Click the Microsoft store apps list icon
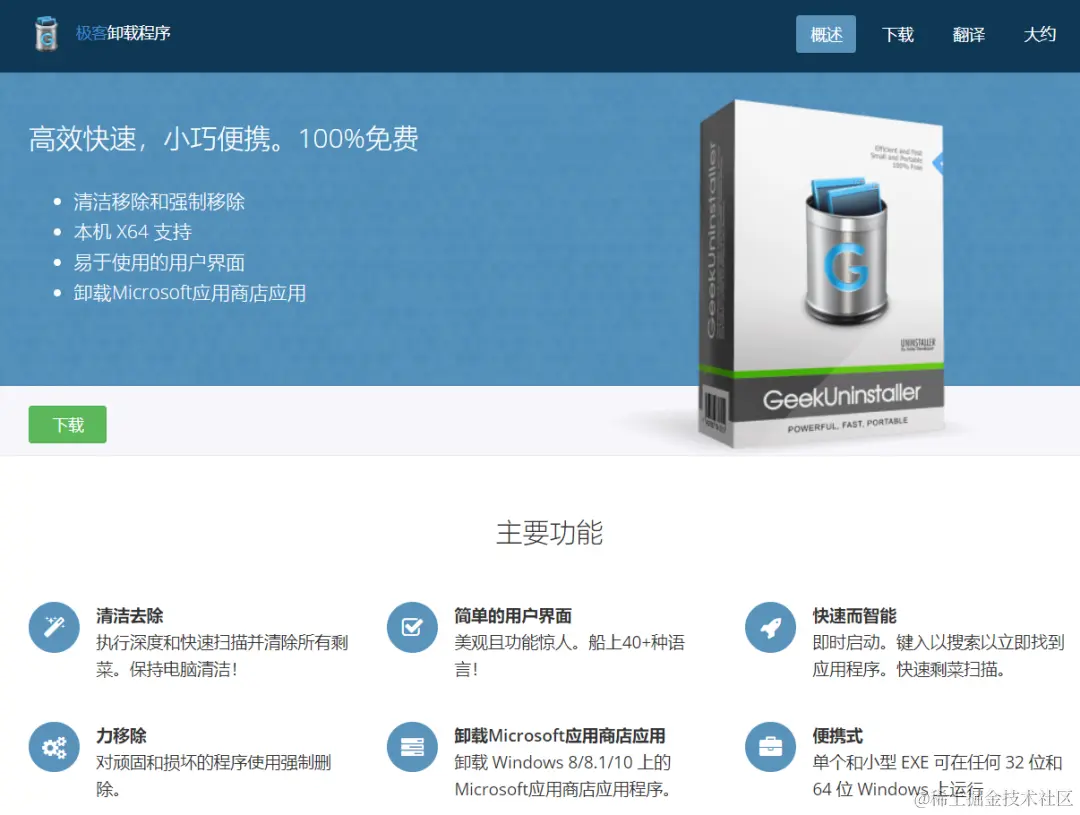 tap(412, 747)
